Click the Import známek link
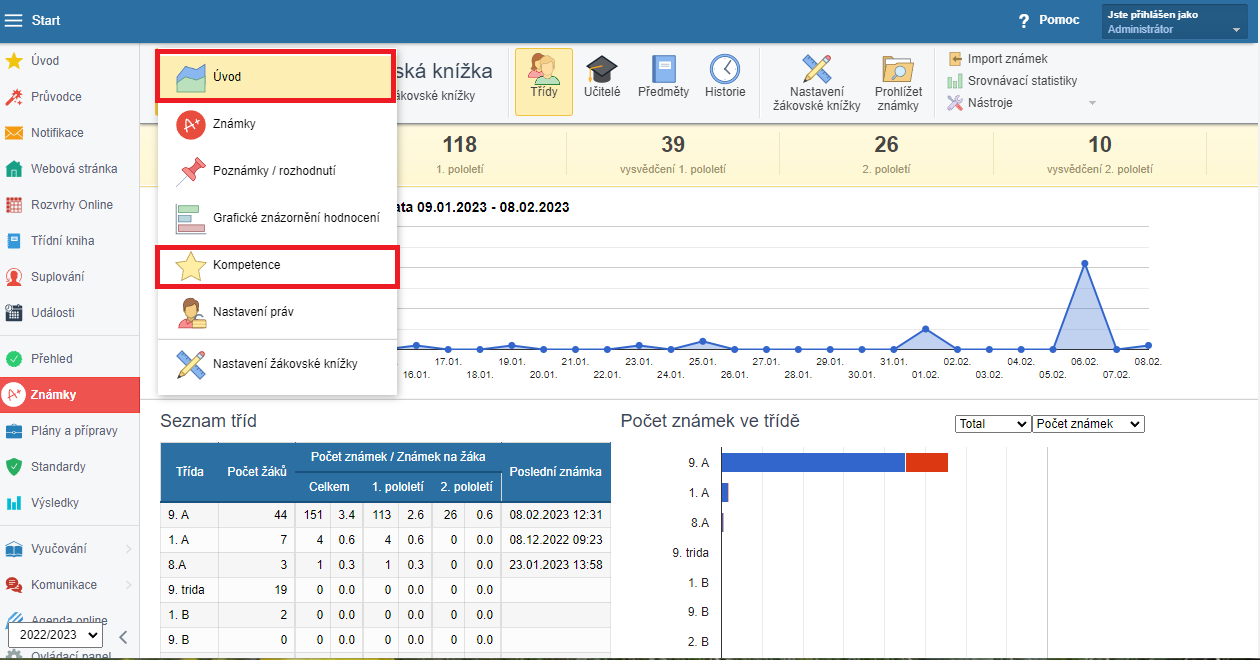 pos(1007,59)
